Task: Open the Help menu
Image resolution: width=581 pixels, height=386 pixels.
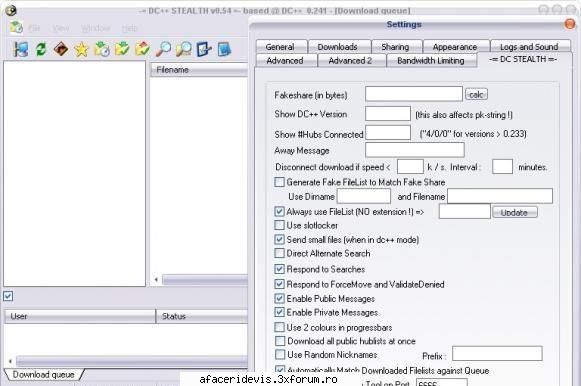Action: 129,28
